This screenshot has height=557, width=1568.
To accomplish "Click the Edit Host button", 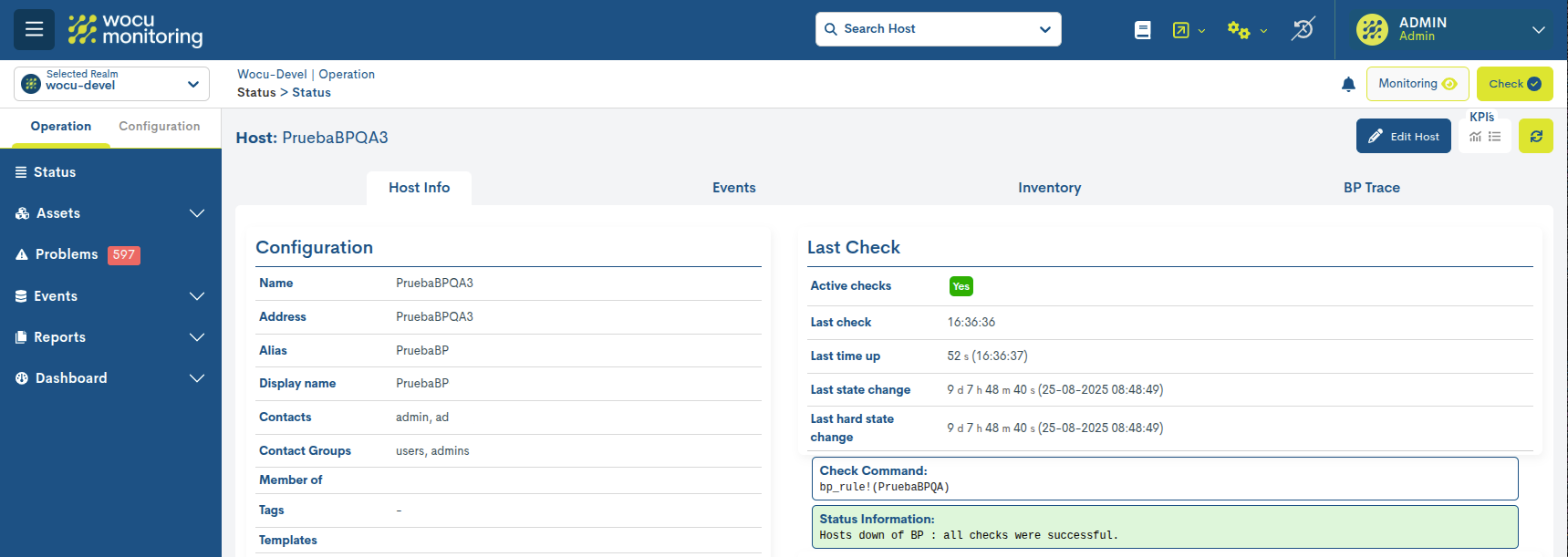I will pos(1403,137).
